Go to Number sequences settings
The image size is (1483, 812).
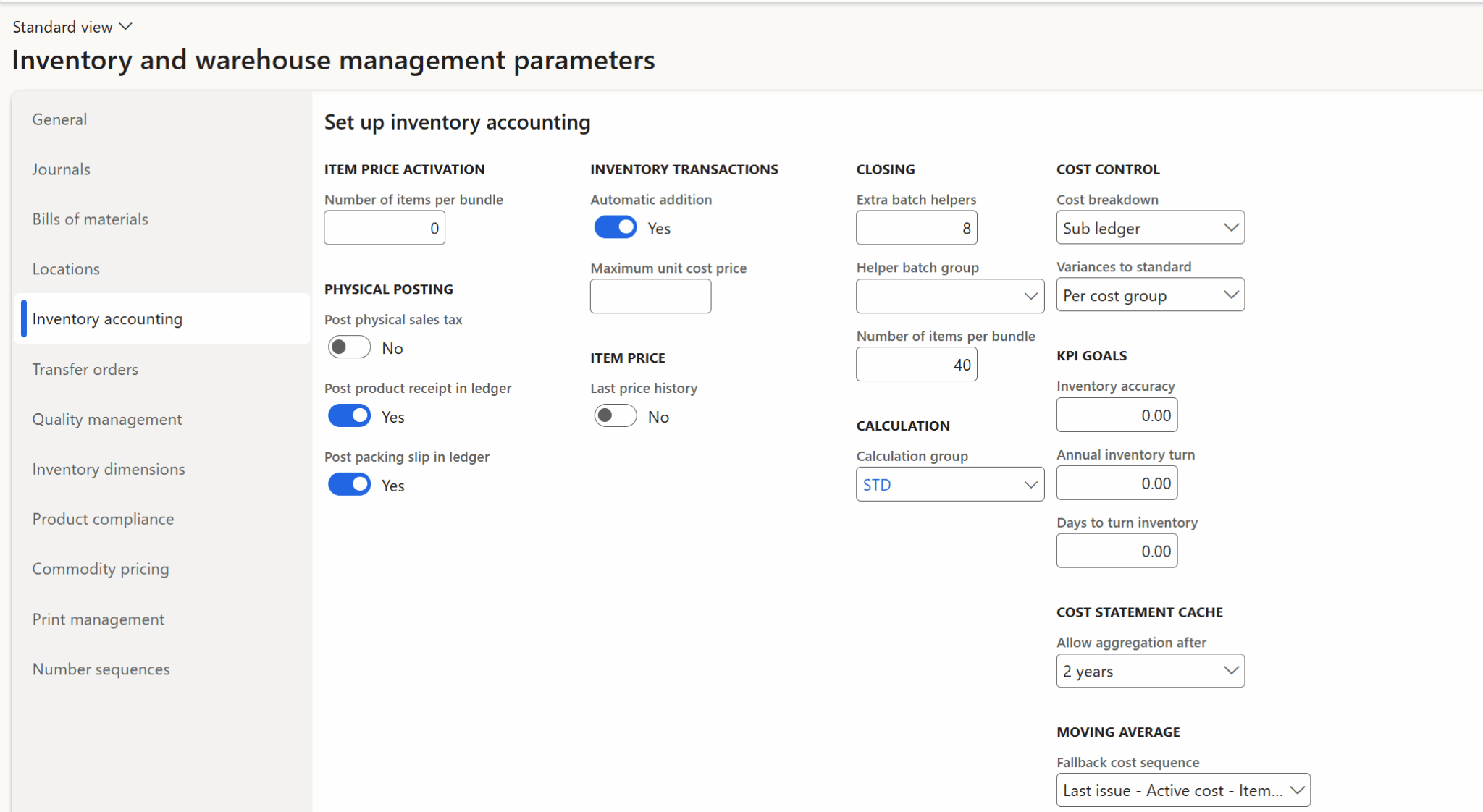coord(101,669)
